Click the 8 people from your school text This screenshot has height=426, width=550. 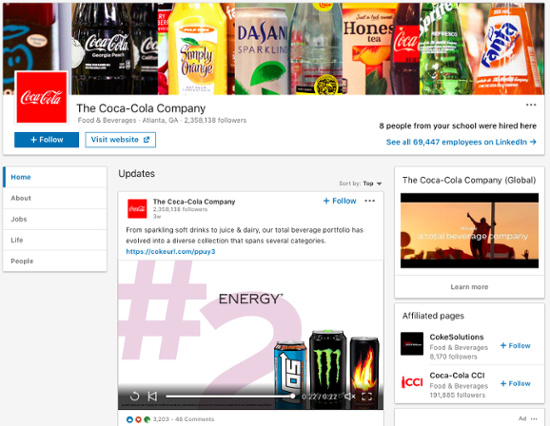pos(458,126)
